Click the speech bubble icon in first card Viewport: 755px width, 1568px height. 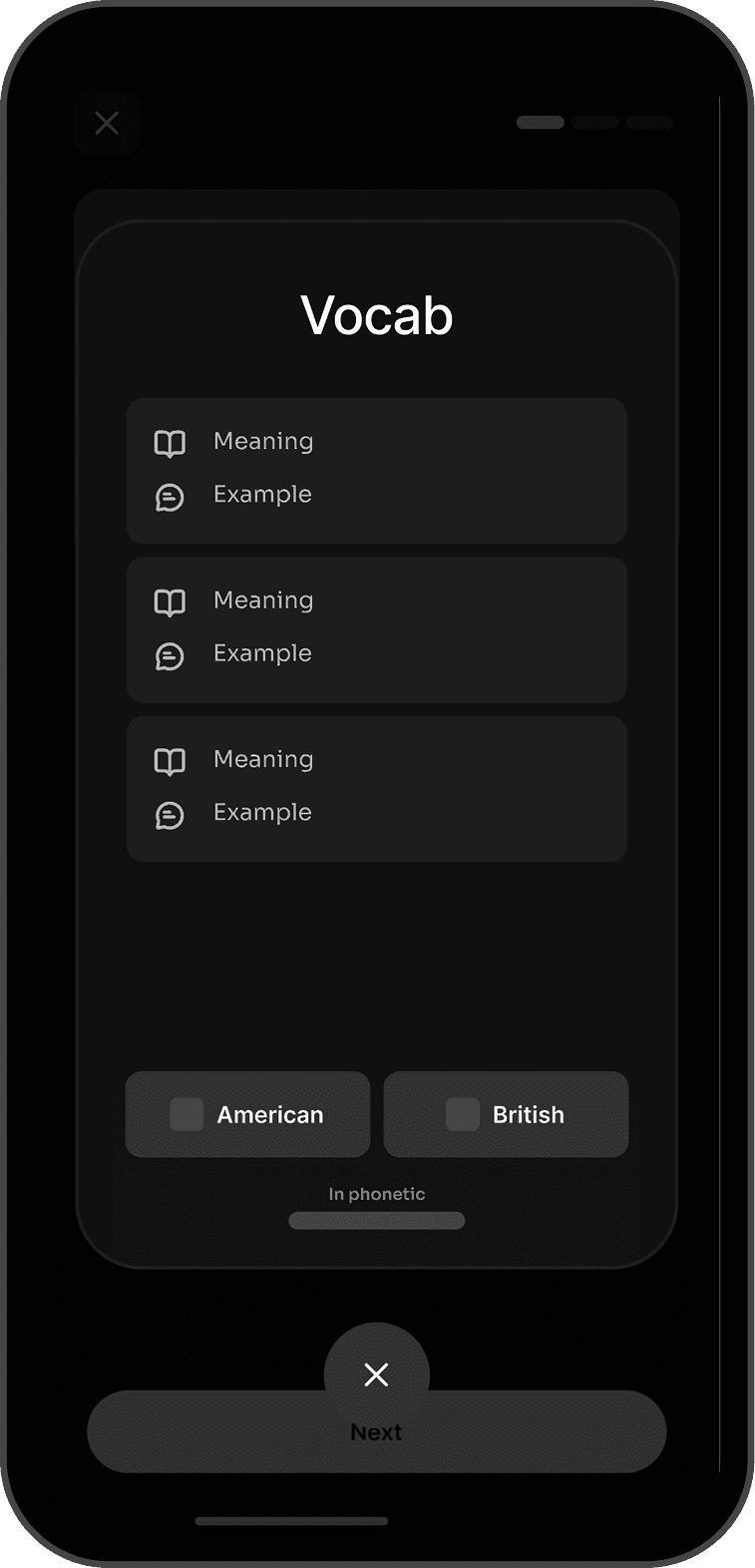170,497
